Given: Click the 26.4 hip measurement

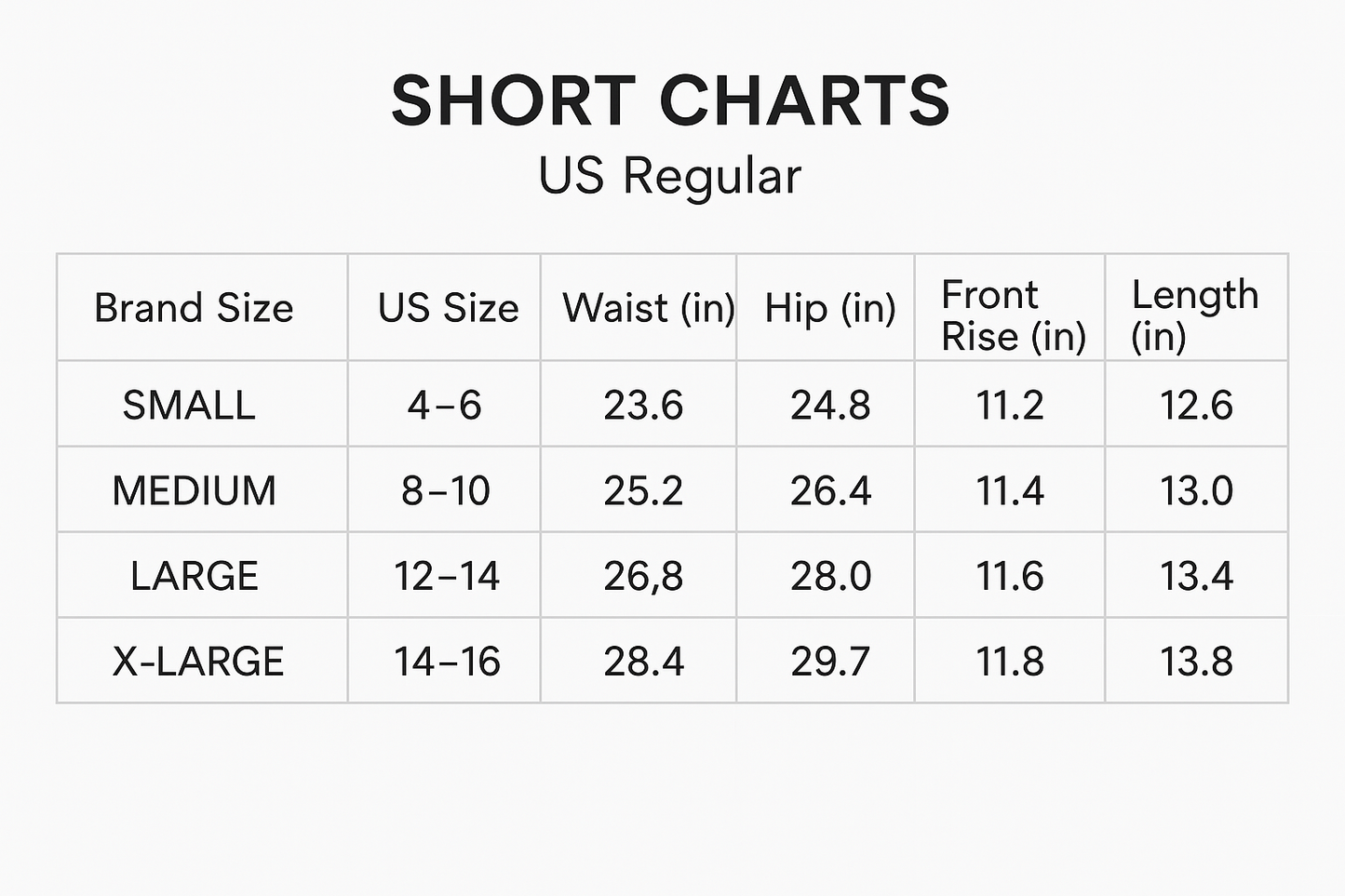Looking at the screenshot, I should pyautogui.click(x=830, y=490).
